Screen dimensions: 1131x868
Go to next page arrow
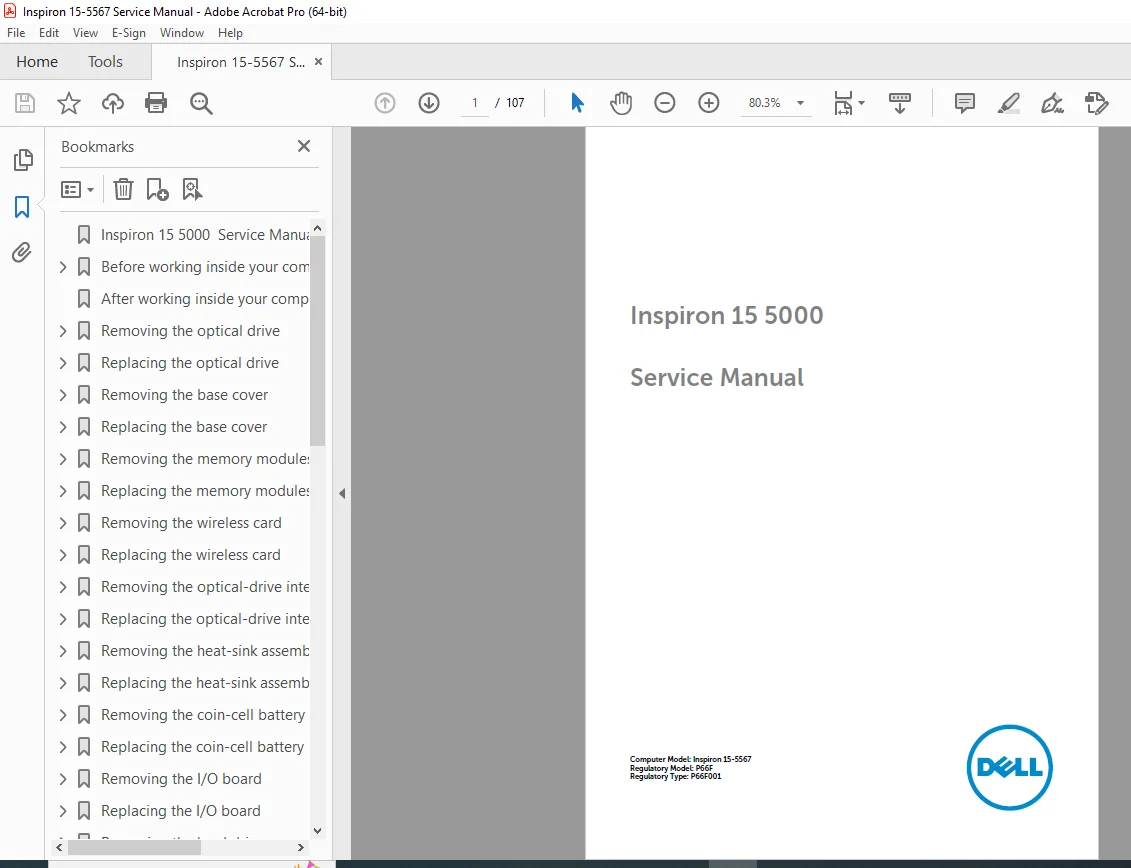coord(429,103)
